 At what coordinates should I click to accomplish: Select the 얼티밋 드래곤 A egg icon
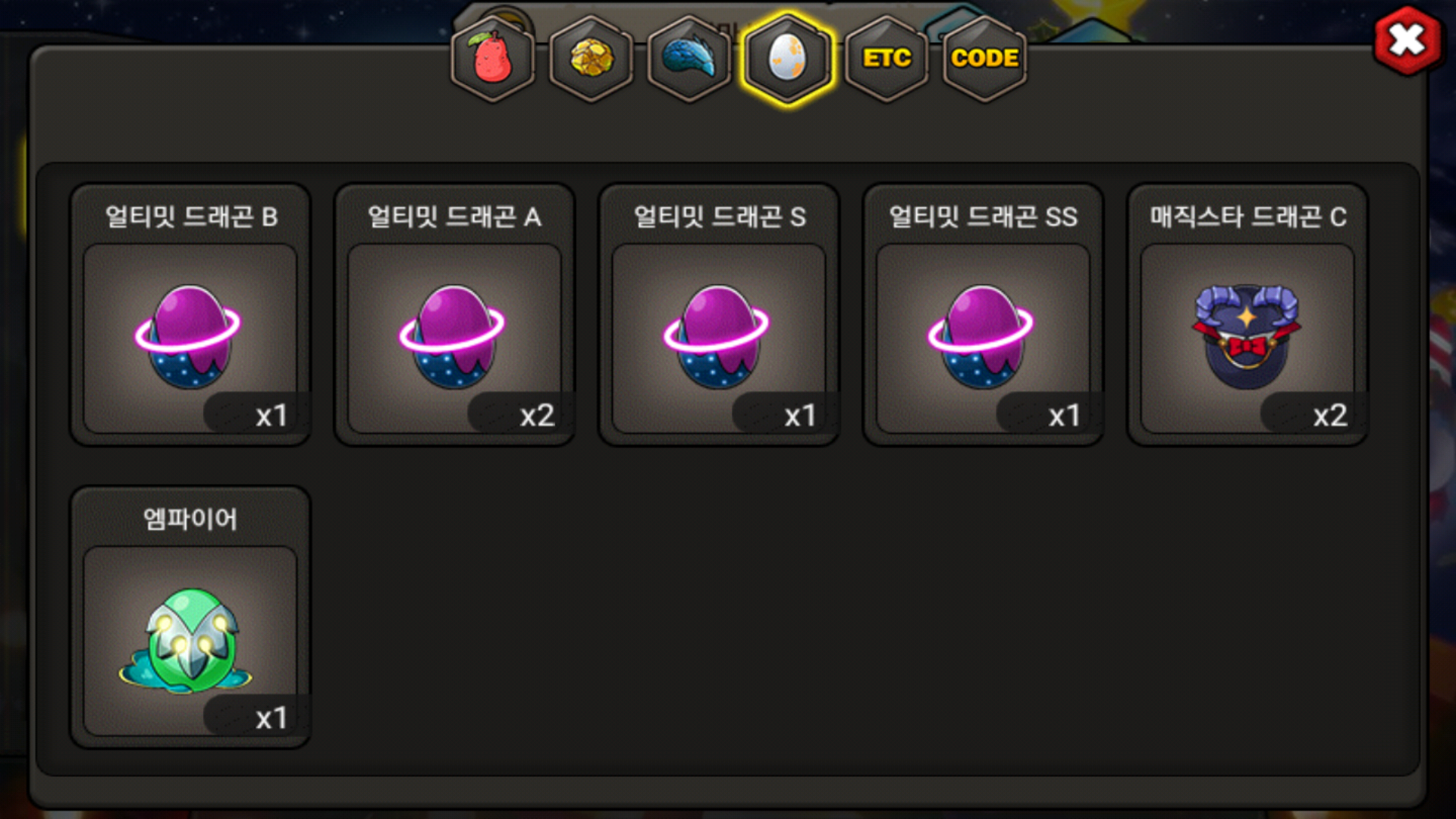(x=453, y=336)
